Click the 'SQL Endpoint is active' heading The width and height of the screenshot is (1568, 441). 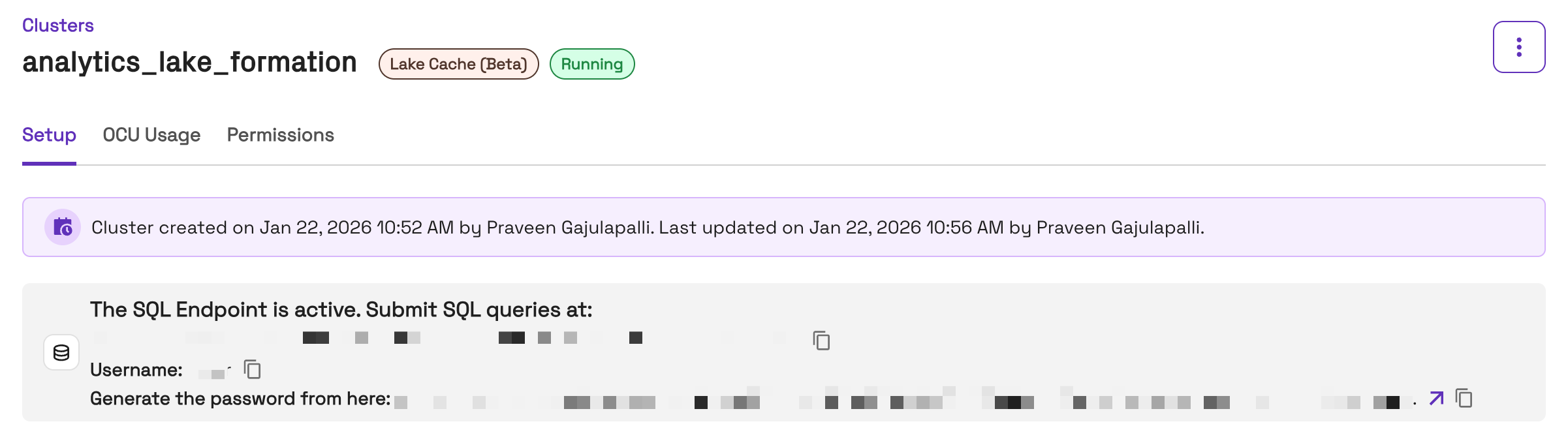[x=341, y=309]
